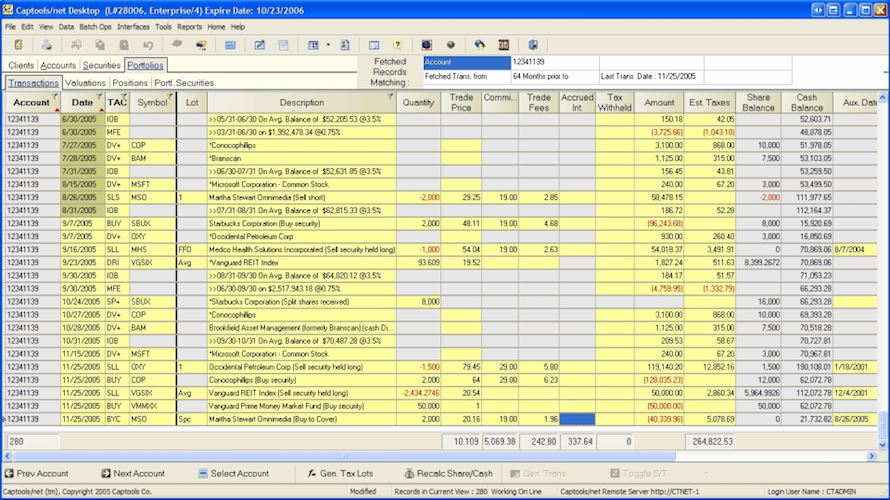Select the Positions sub-tab
This screenshot has width=890, height=500.
(x=129, y=83)
